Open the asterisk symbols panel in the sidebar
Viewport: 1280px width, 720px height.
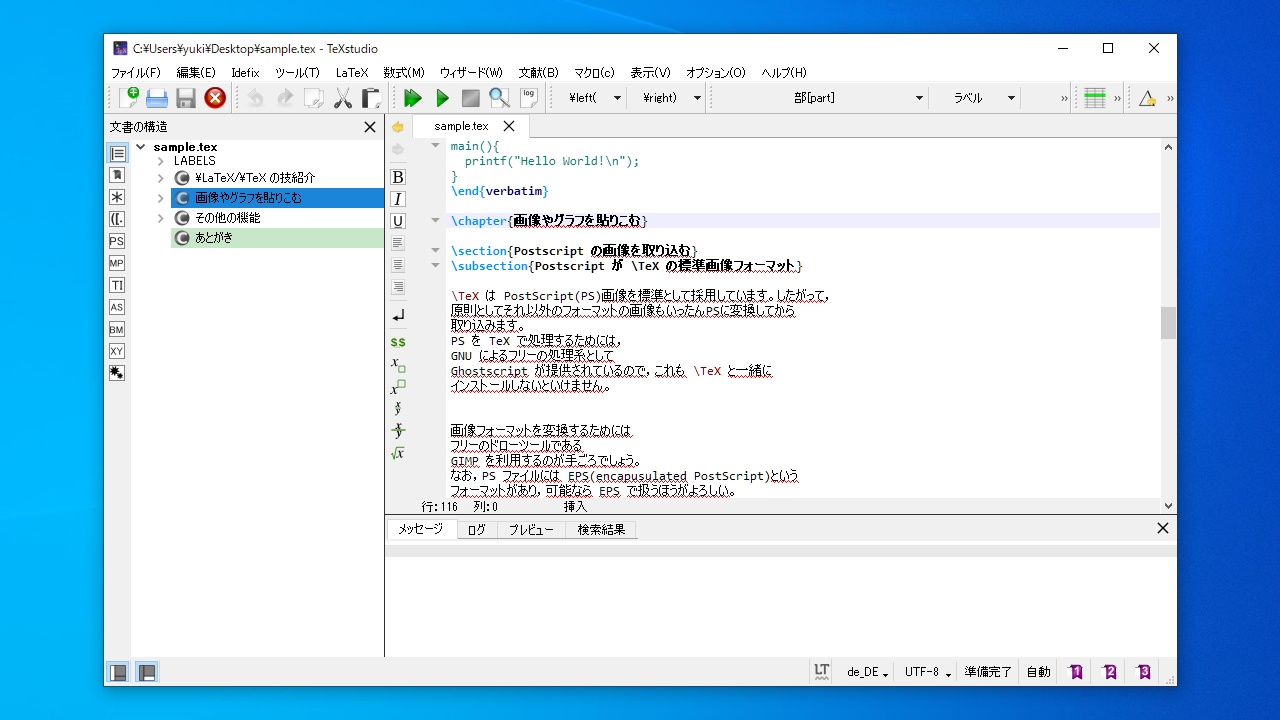[117, 197]
